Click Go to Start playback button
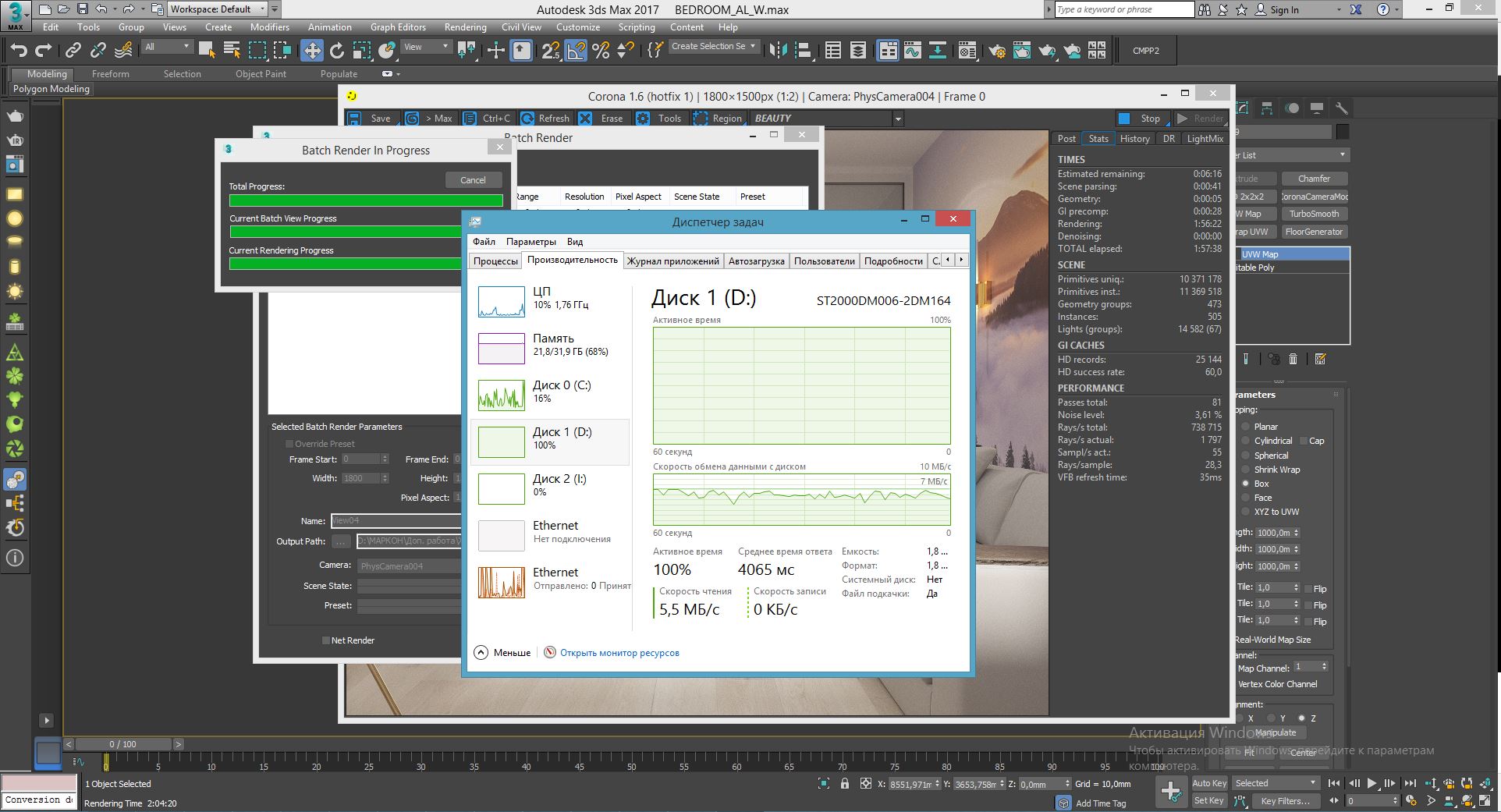This screenshot has height=812, width=1501. point(1334,784)
